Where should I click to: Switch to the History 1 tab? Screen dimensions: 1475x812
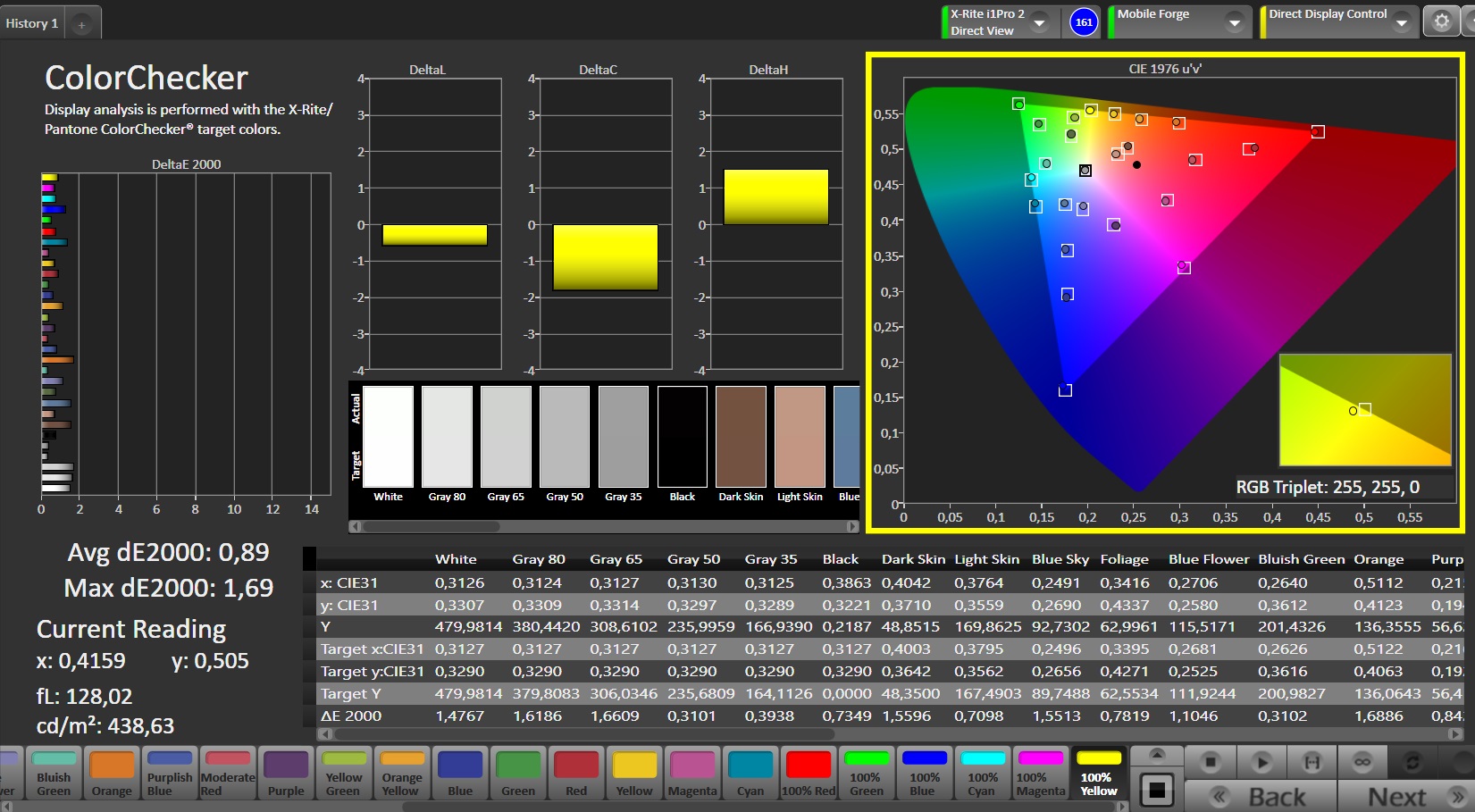(32, 23)
